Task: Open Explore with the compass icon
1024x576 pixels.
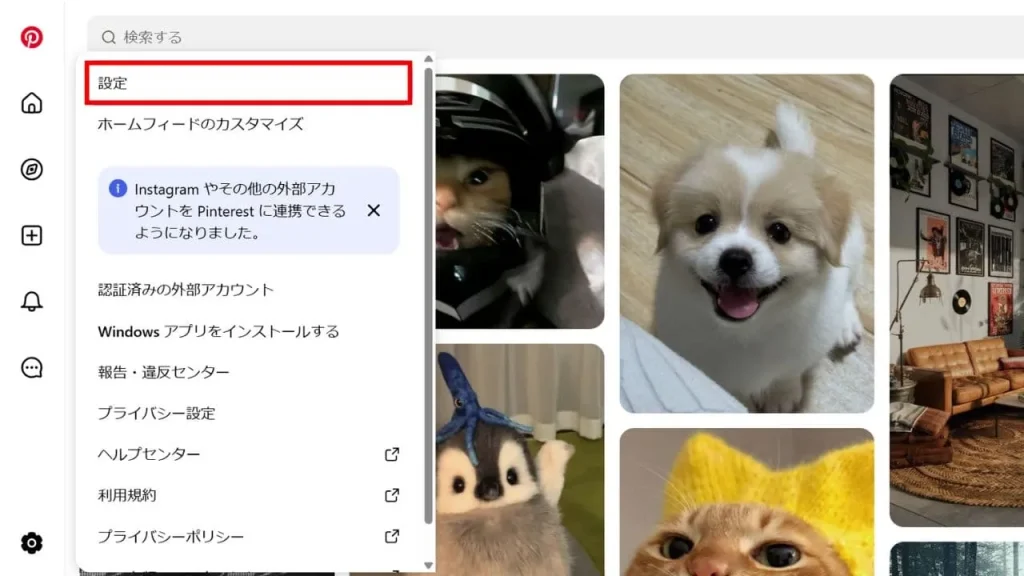Action: [31, 169]
